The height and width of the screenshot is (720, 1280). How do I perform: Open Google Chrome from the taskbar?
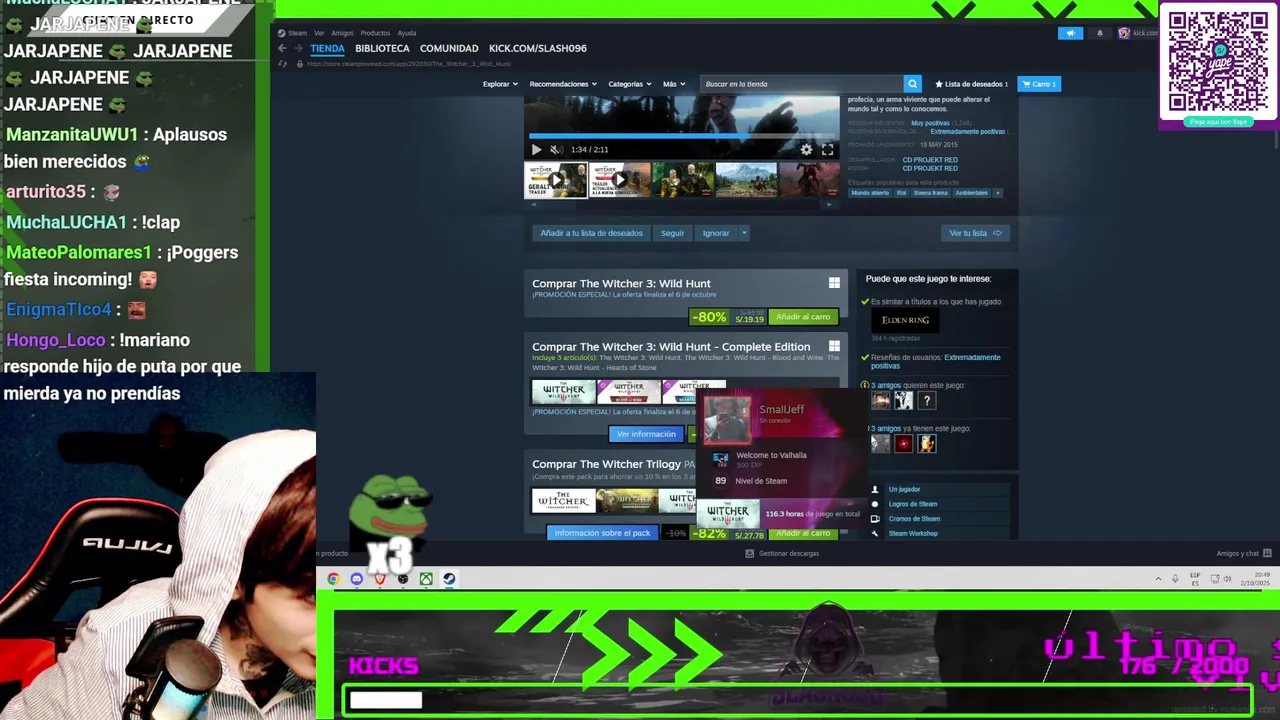(333, 579)
